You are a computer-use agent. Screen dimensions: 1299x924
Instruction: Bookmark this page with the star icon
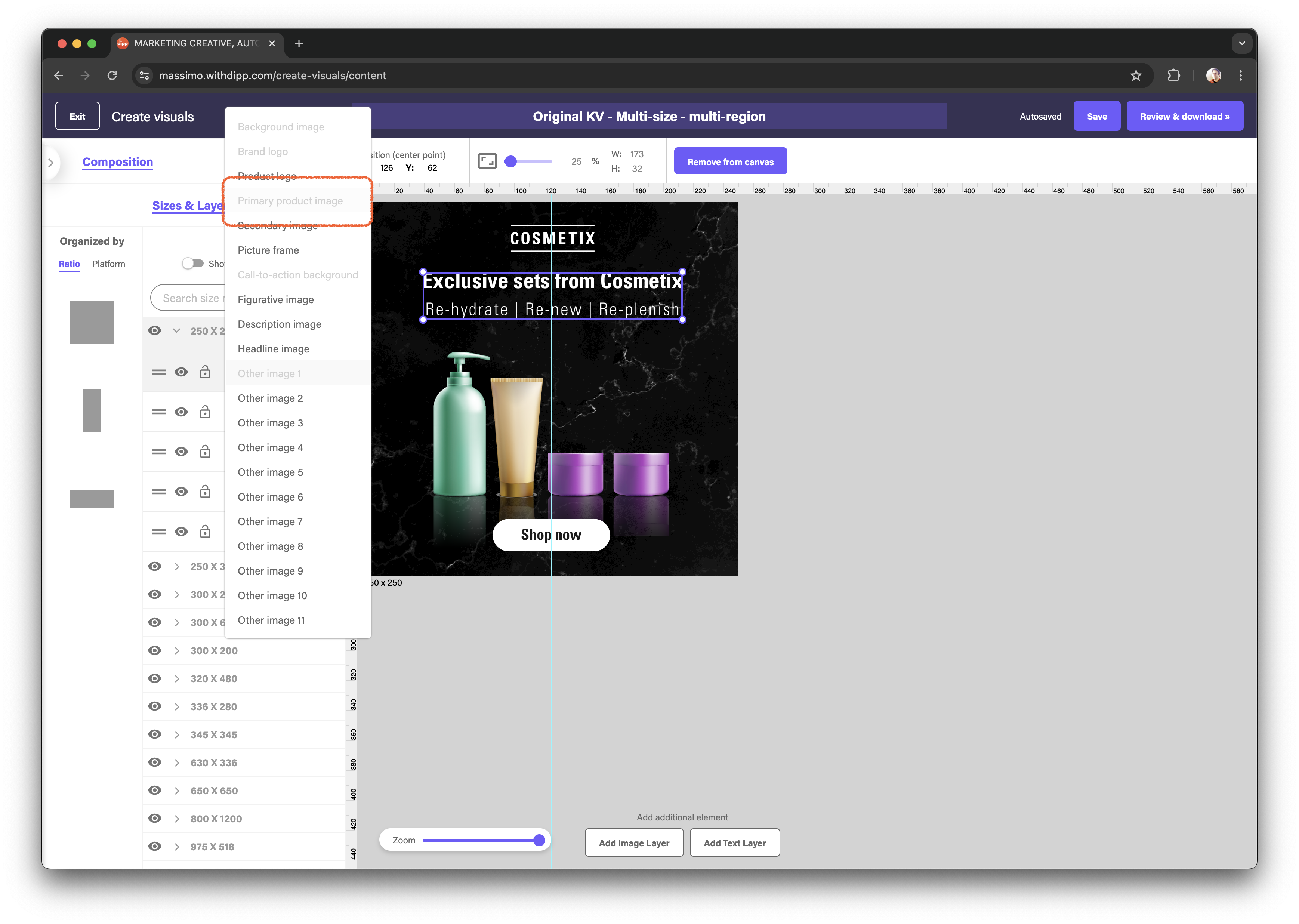click(x=1135, y=76)
